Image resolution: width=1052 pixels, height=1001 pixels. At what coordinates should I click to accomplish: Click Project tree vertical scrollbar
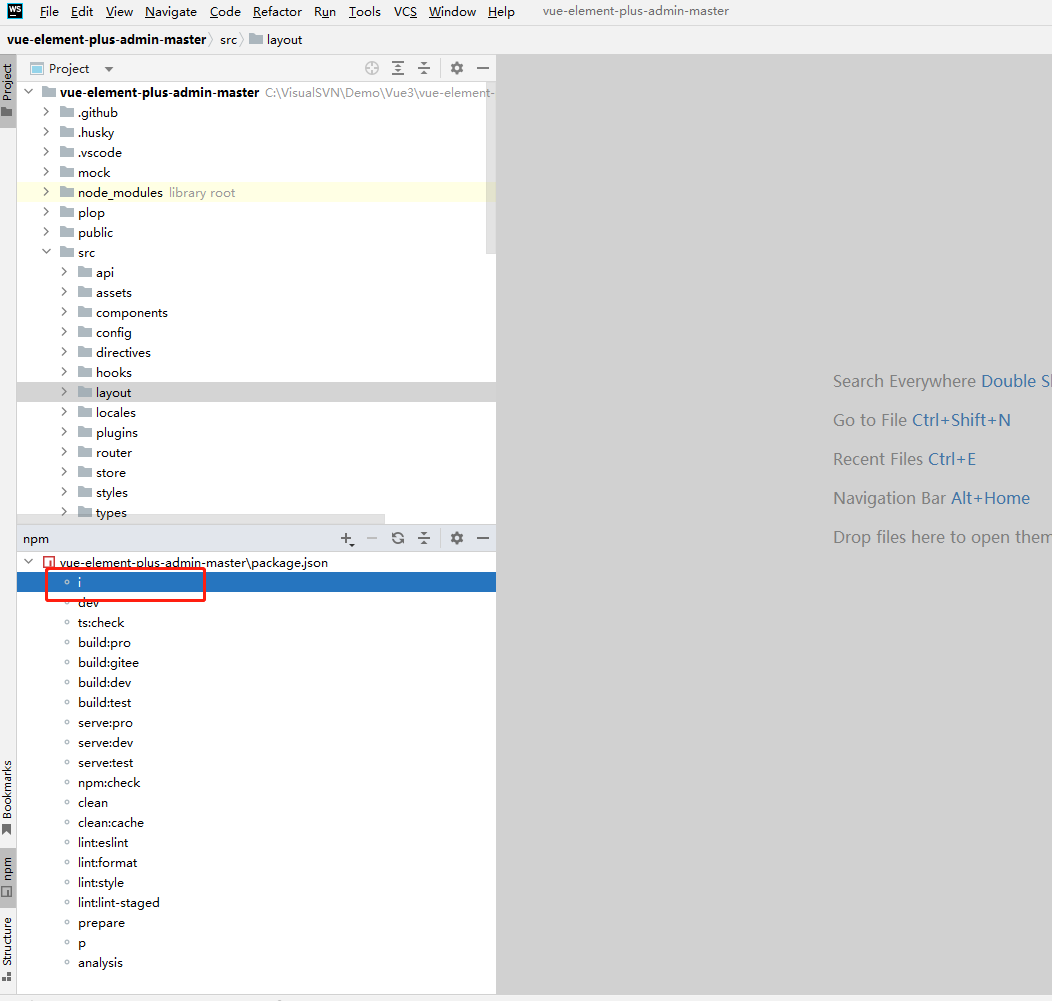(x=490, y=168)
